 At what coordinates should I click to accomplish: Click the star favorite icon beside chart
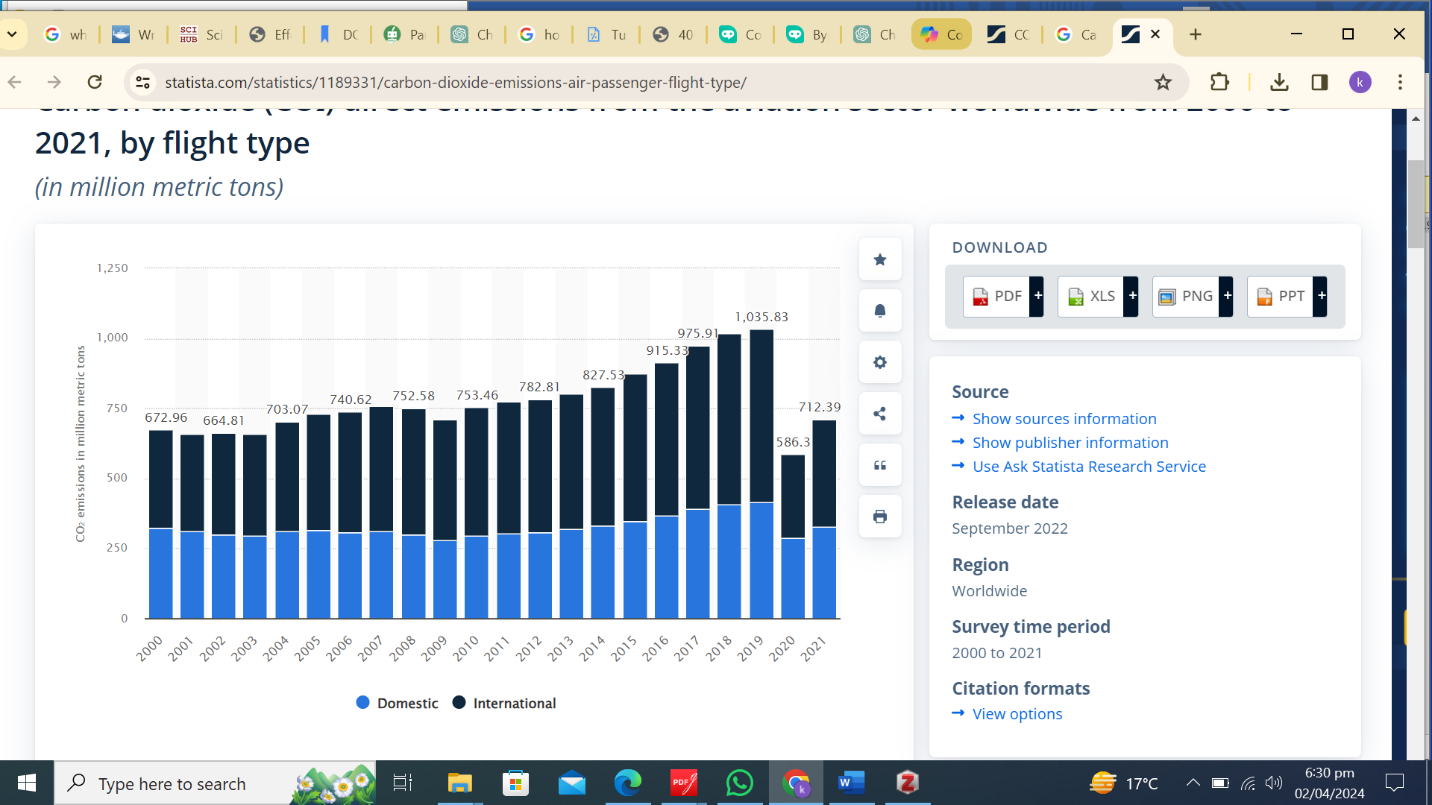click(x=880, y=260)
